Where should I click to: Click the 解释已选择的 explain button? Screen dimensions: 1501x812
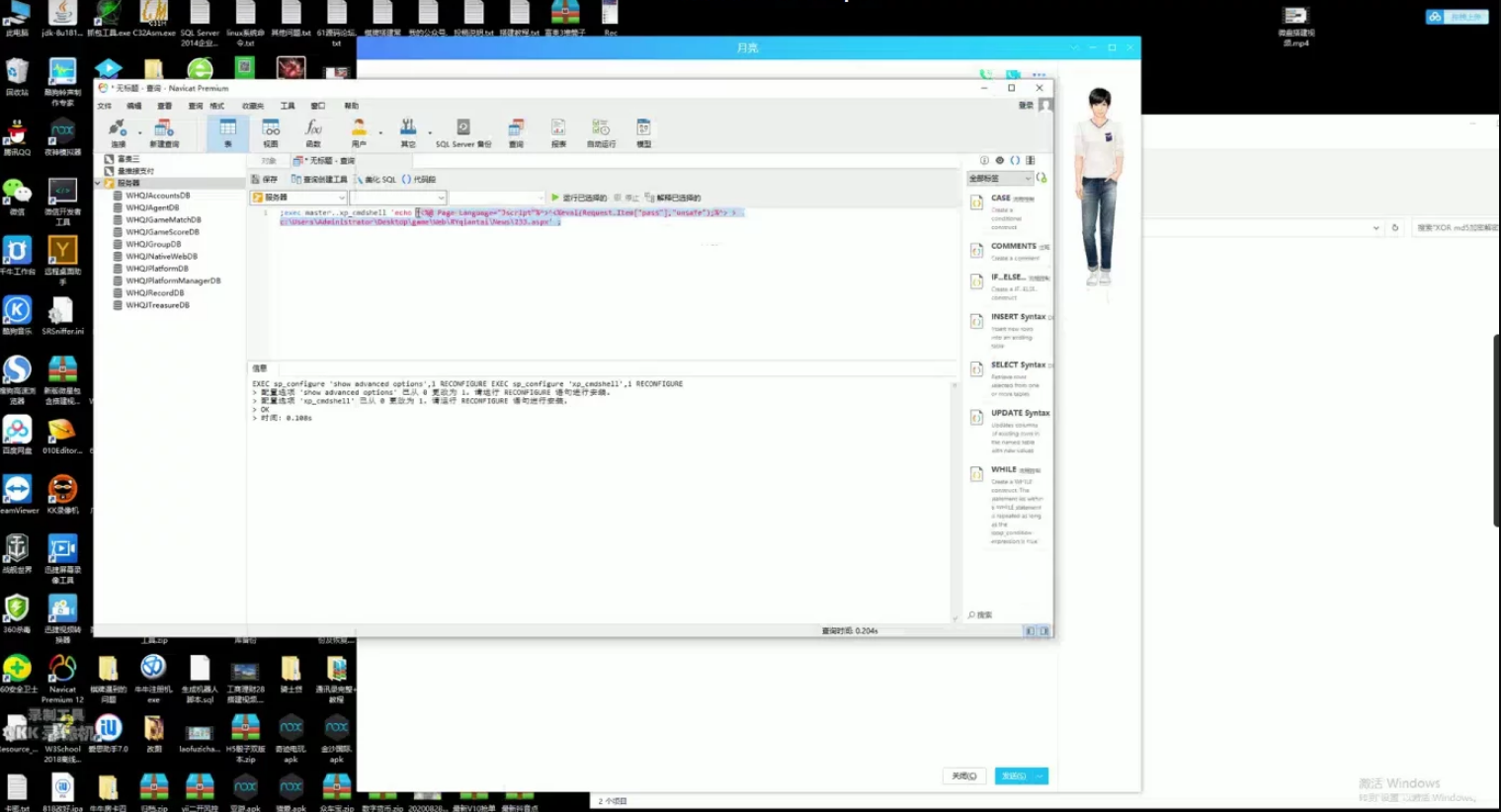tap(672, 198)
